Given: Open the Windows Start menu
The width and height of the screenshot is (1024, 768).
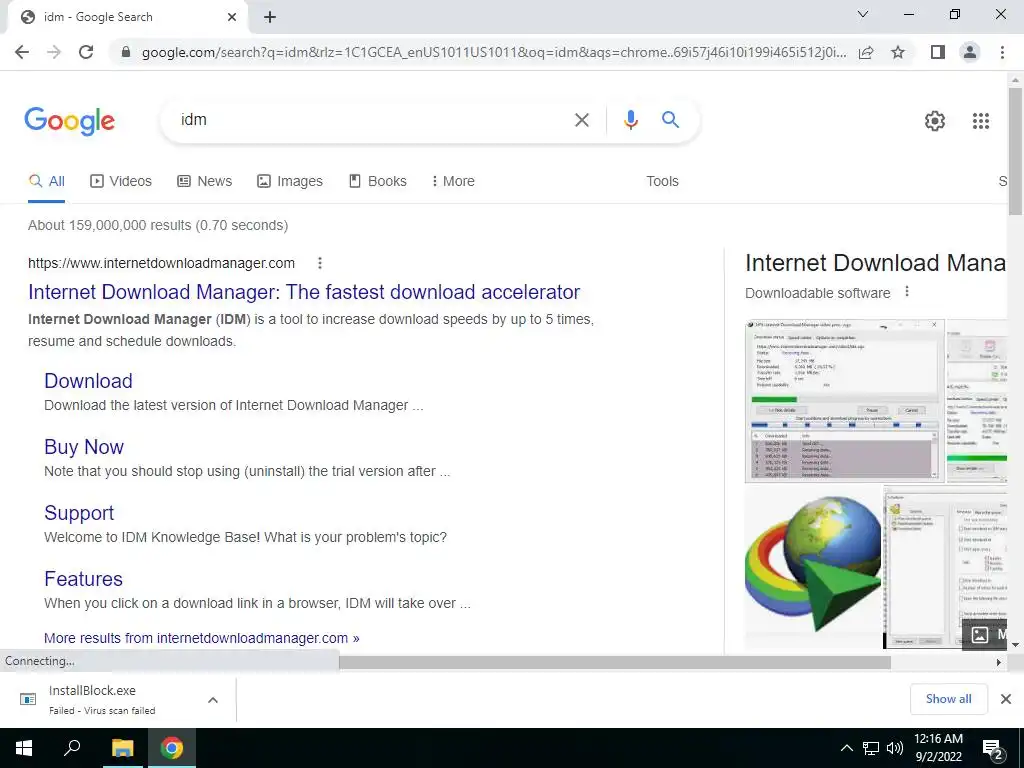Looking at the screenshot, I should (x=24, y=748).
